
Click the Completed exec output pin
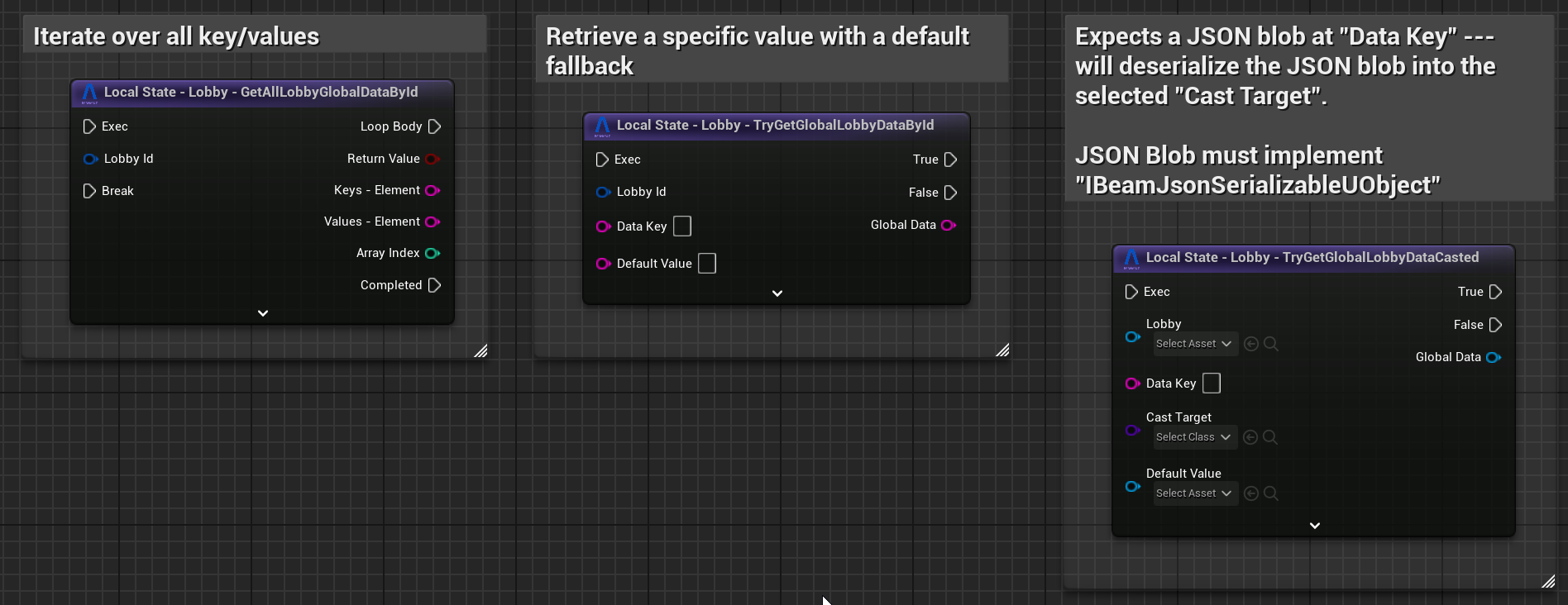[434, 285]
